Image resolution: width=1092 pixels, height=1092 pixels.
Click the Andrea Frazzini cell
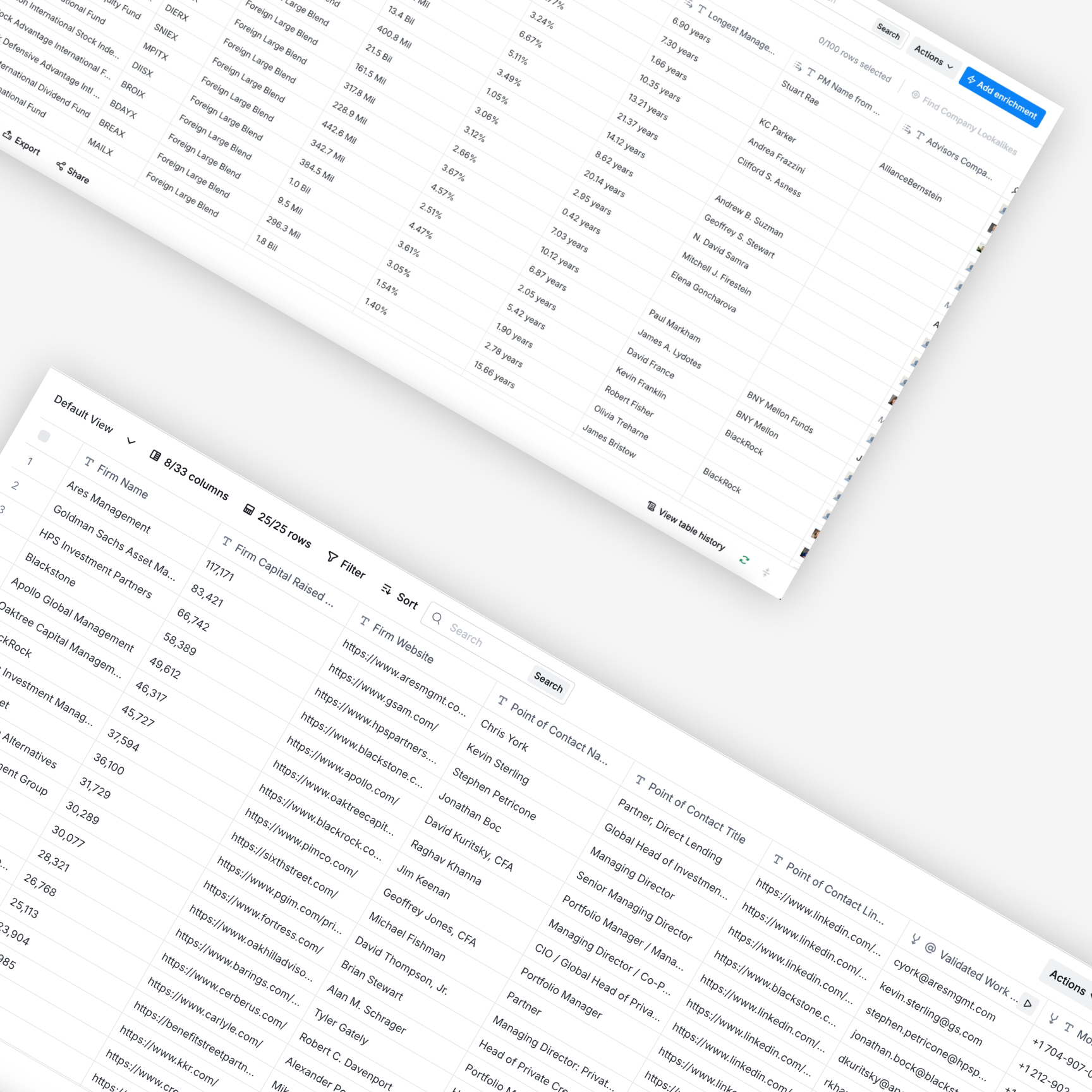coord(776,155)
